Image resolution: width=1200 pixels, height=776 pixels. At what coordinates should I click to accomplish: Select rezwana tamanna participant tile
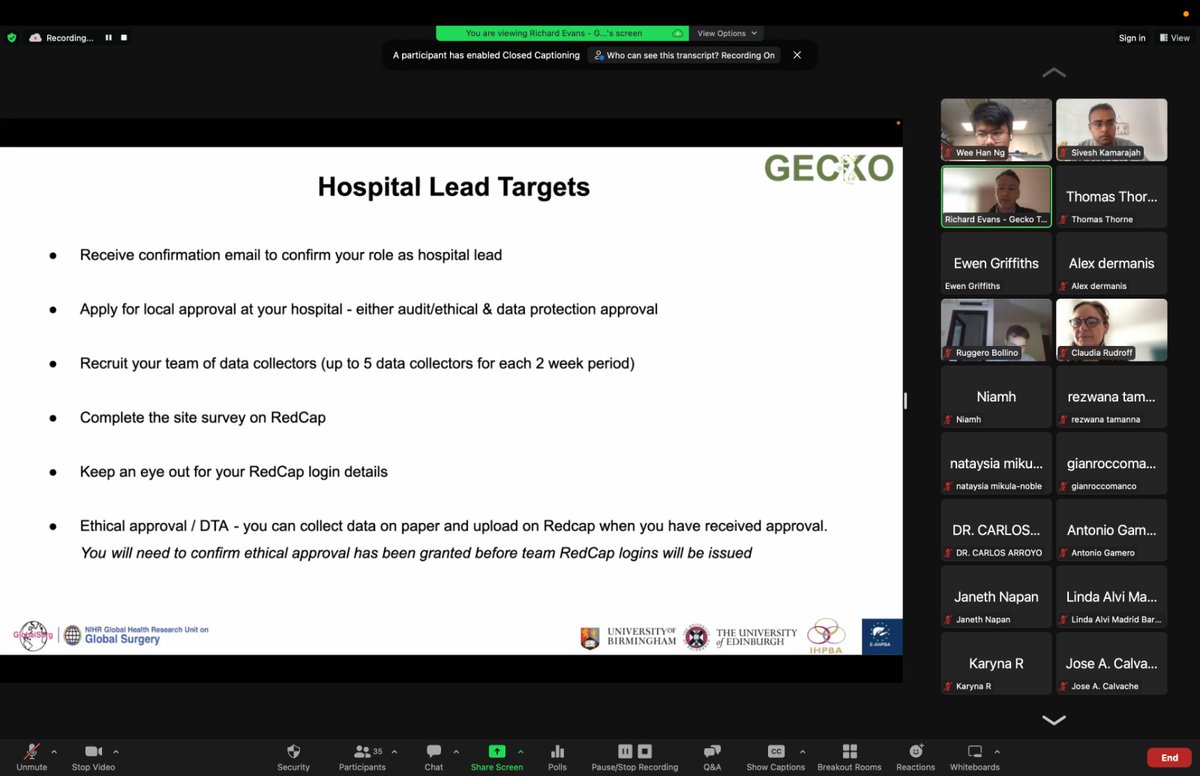coord(1111,397)
